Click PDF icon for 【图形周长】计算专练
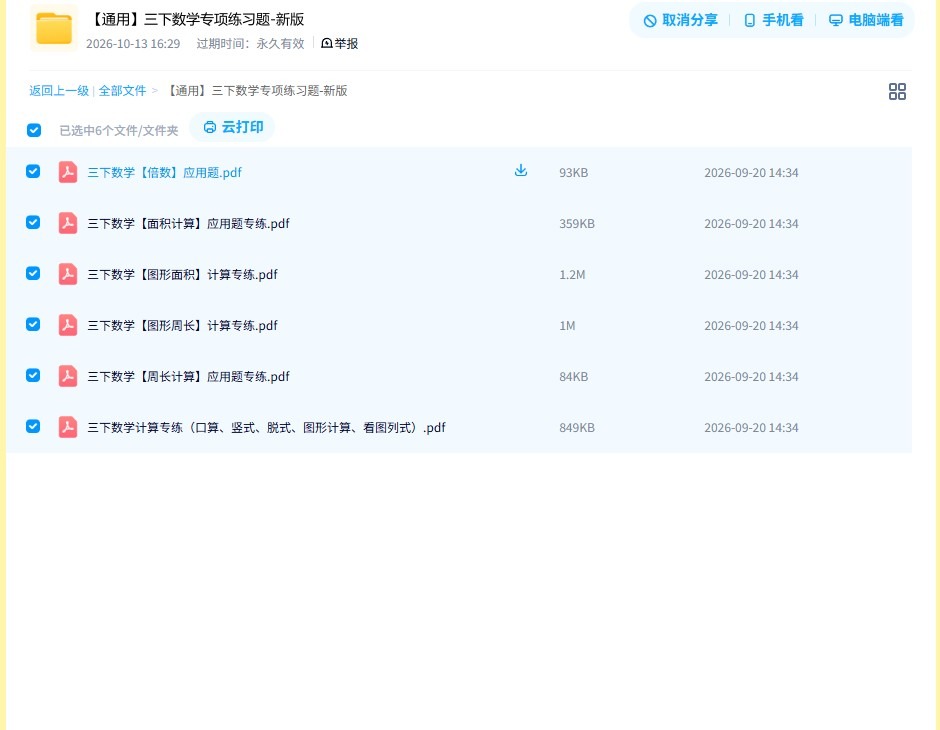The image size is (940, 730). (68, 325)
